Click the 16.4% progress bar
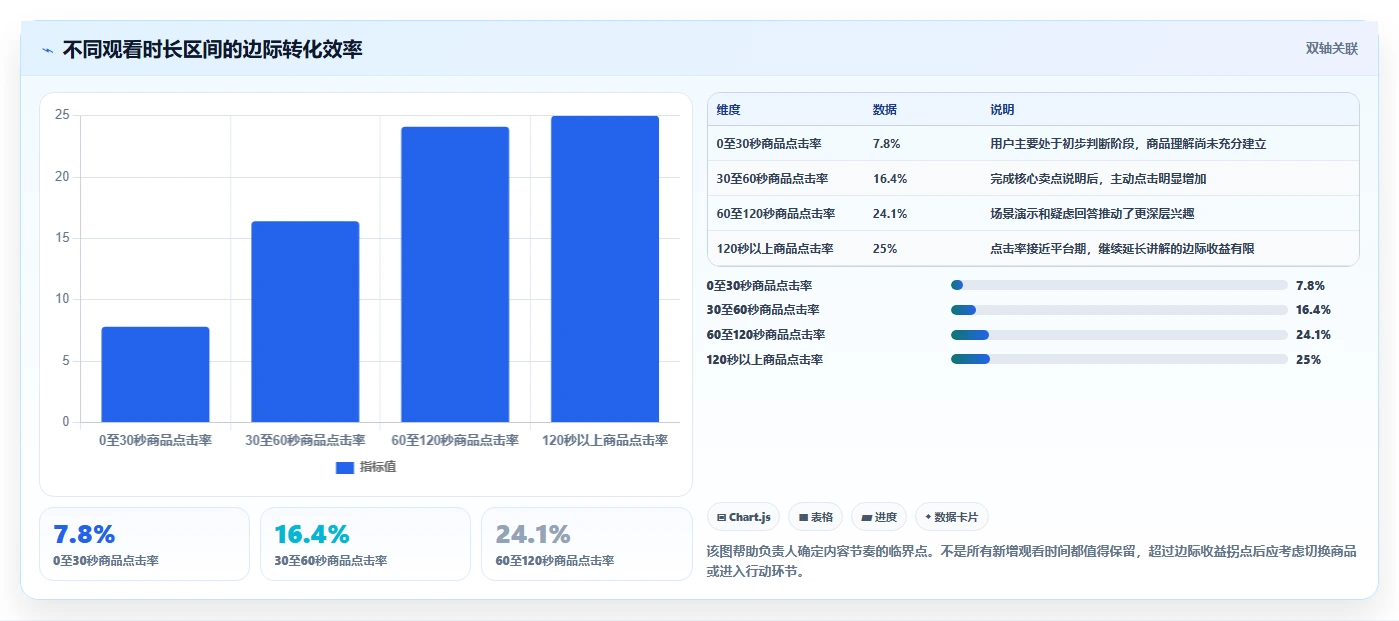 point(1119,310)
